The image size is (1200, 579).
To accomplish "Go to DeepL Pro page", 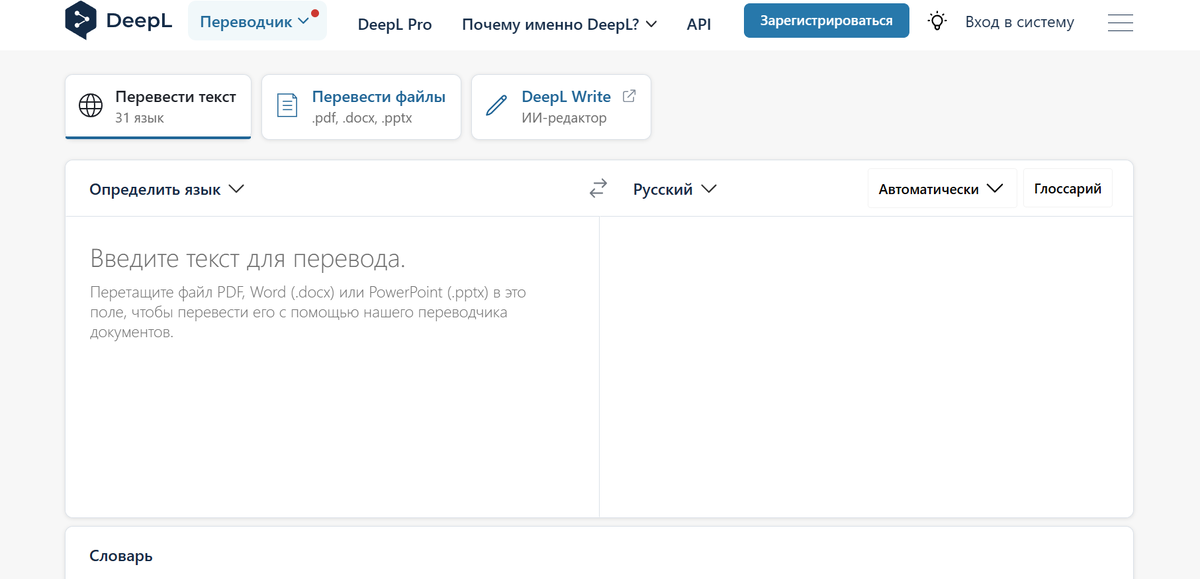I will pos(395,23).
